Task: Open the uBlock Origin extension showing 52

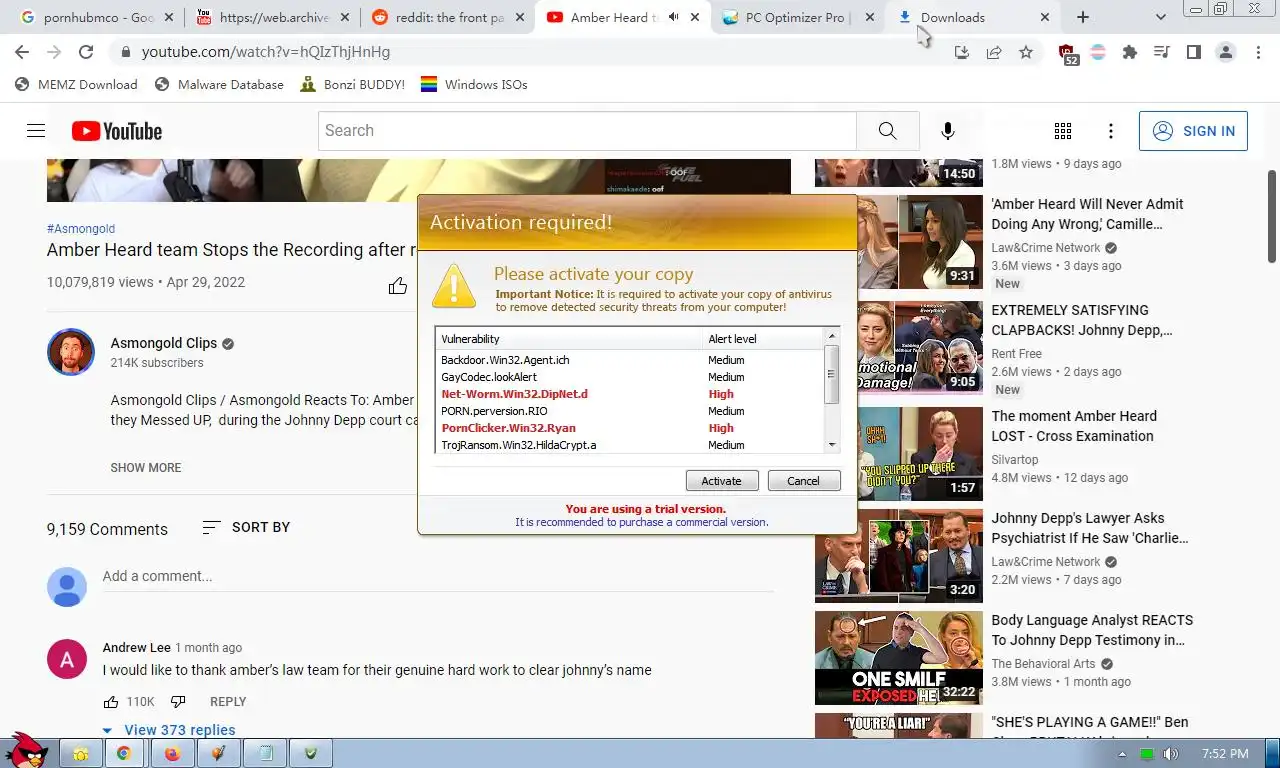Action: [1067, 54]
